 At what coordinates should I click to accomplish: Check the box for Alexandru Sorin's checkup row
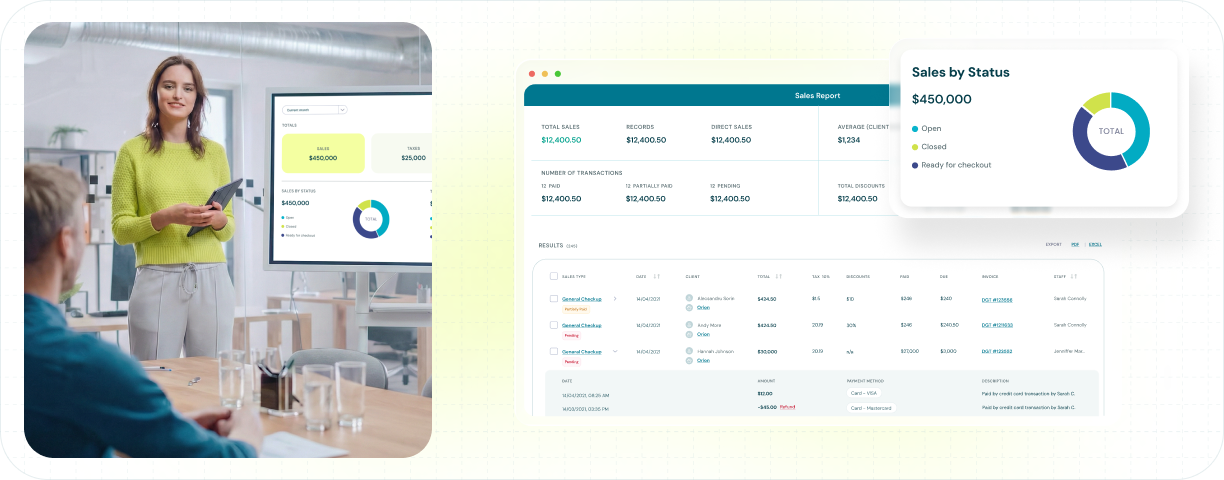[x=554, y=299]
